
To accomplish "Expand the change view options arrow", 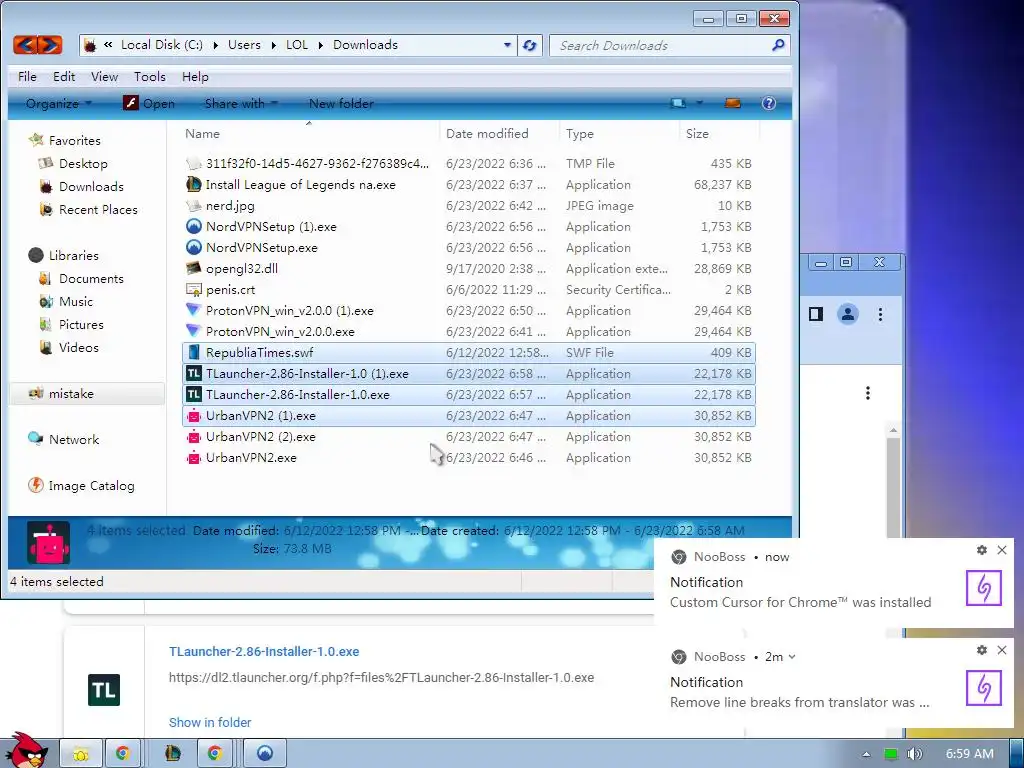I will coord(699,103).
